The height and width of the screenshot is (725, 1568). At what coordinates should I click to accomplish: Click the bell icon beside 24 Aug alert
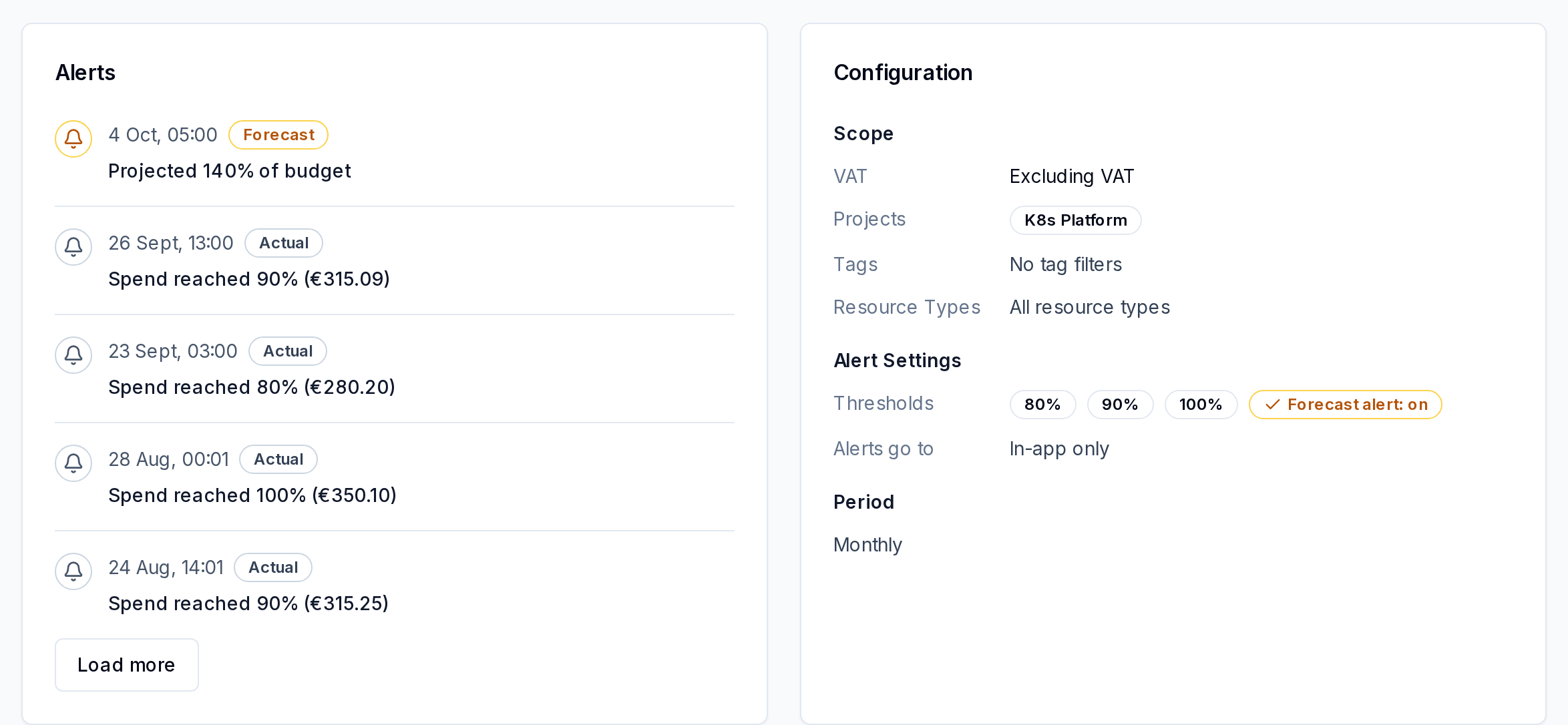(x=73, y=571)
